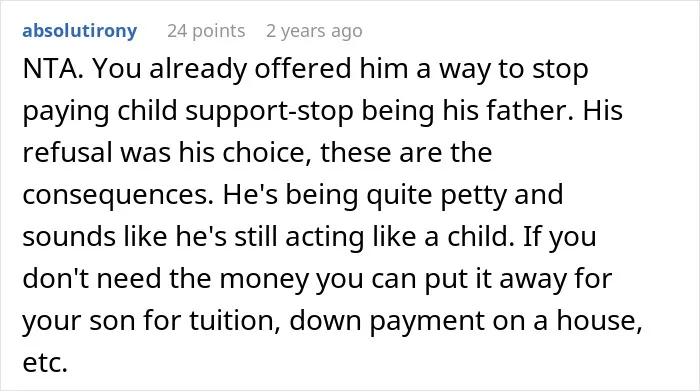Click the phrase down payment

click(x=387, y=321)
